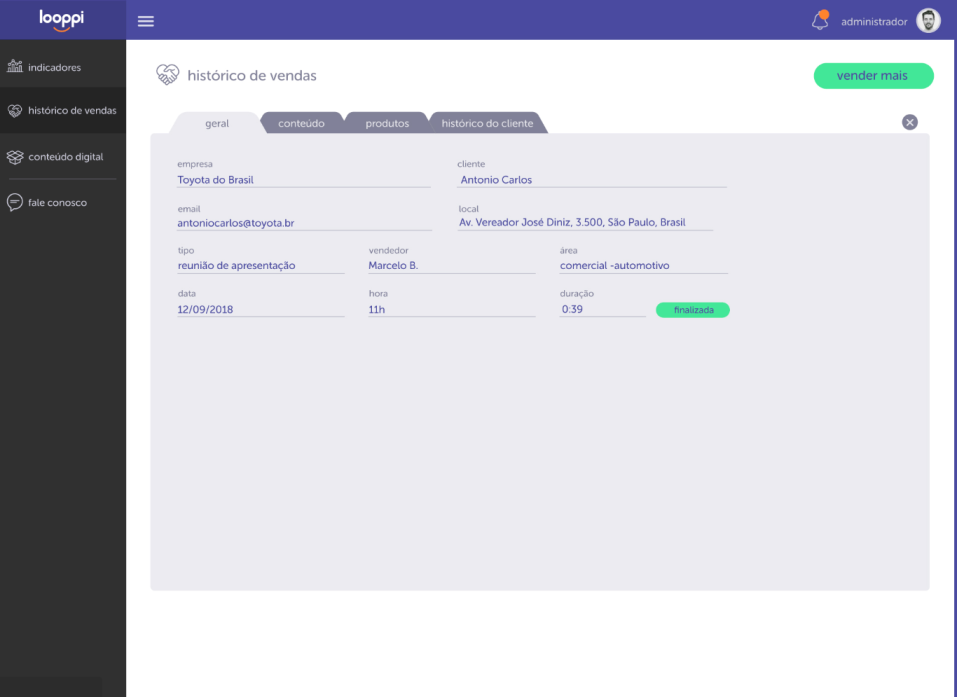Screen dimensions: 957x697
Task: Click the vender mais button
Action: point(873,76)
